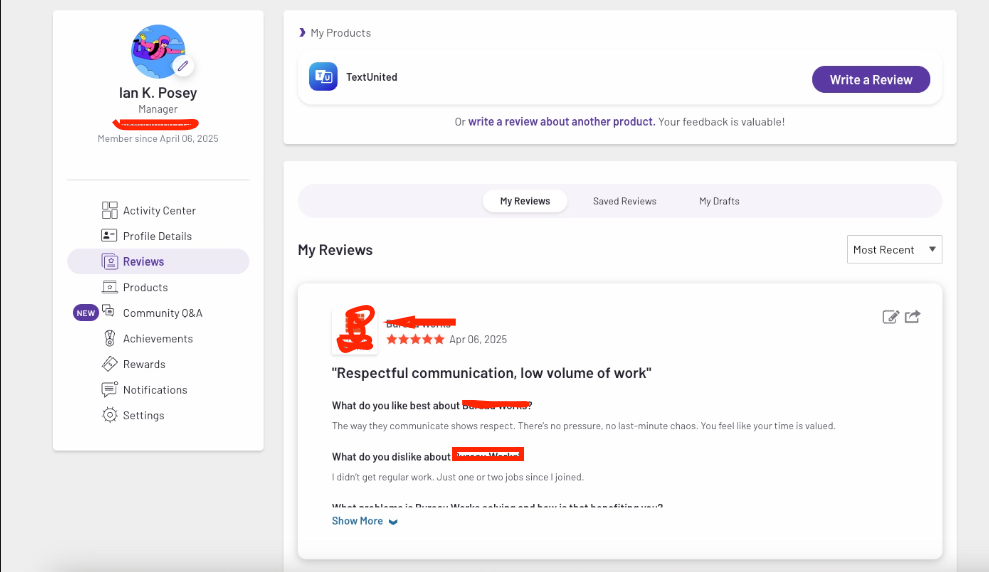Click the Notifications speech bubble icon

[110, 390]
